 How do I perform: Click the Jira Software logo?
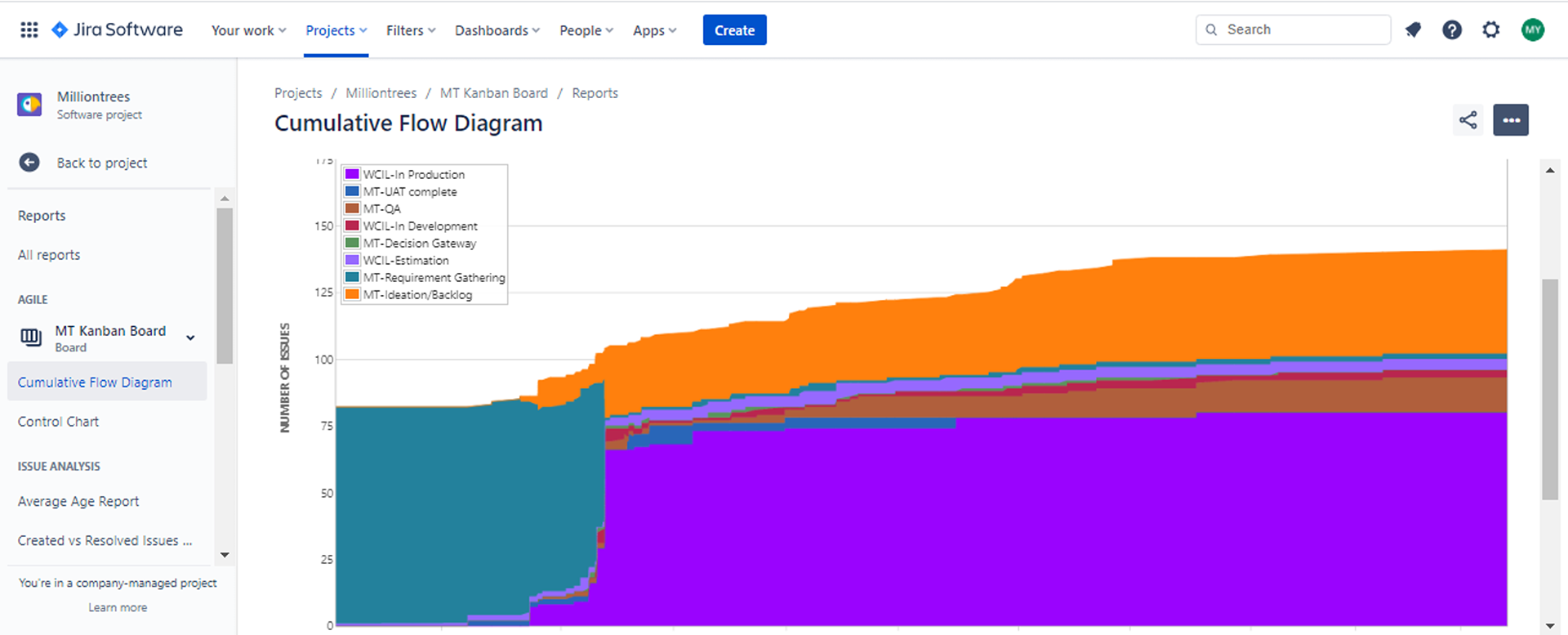point(117,30)
